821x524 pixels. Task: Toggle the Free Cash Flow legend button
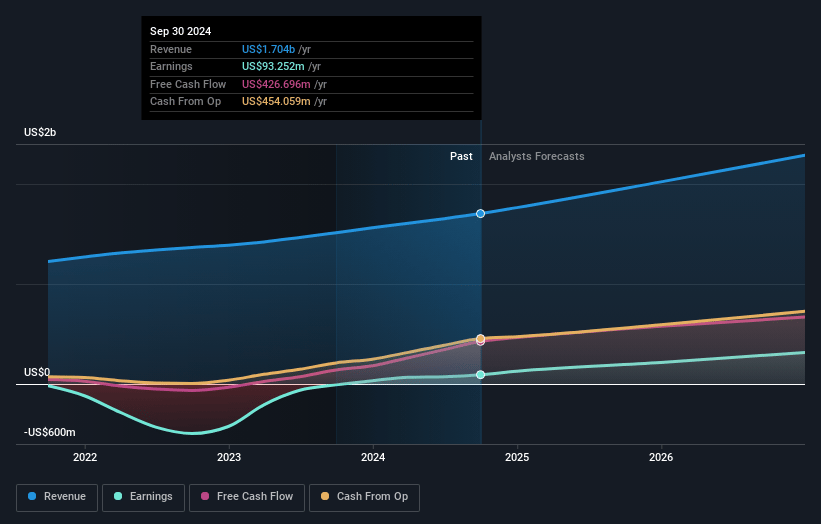tap(247, 497)
